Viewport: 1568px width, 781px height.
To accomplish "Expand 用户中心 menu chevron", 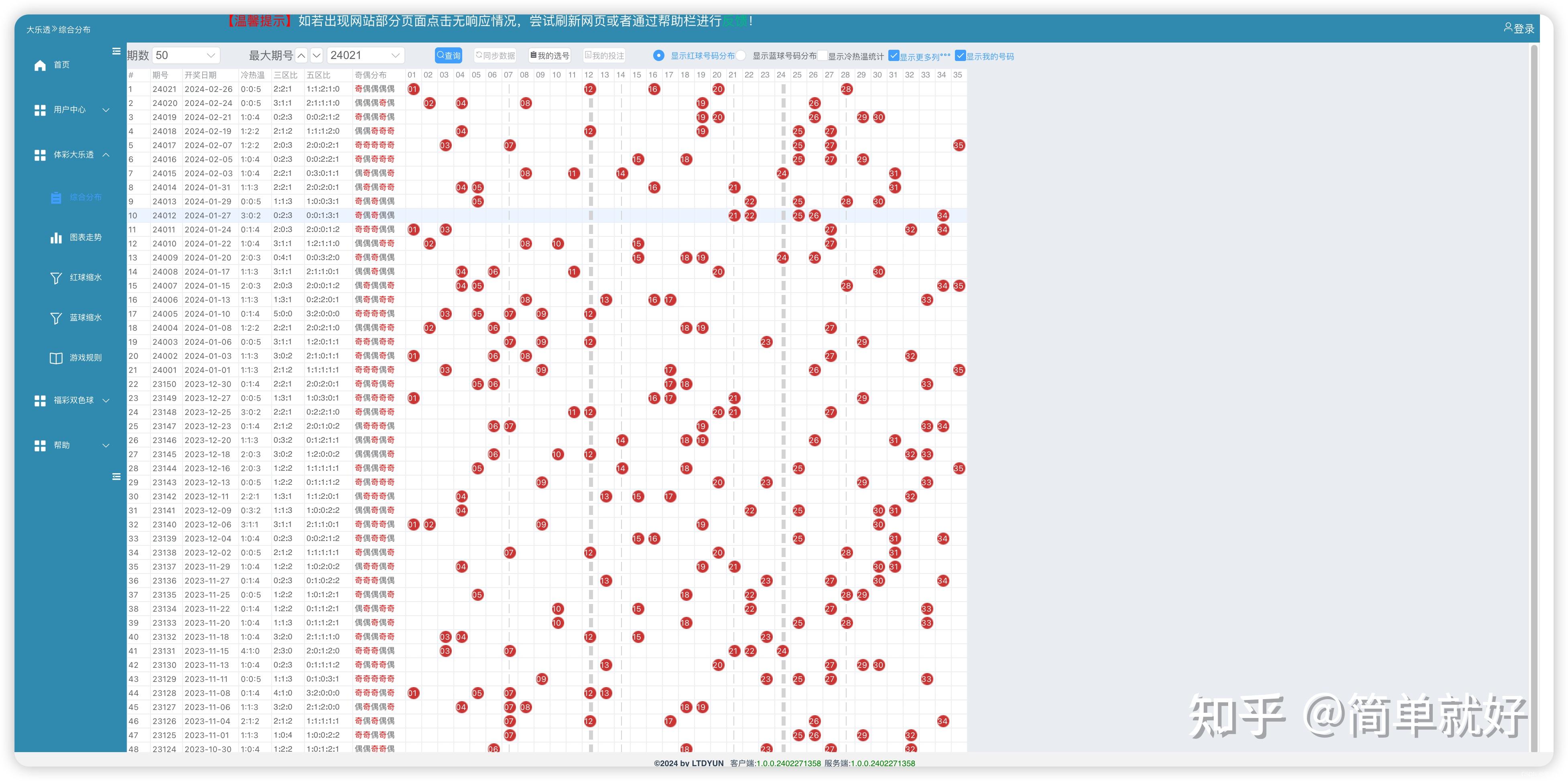I will [x=106, y=110].
